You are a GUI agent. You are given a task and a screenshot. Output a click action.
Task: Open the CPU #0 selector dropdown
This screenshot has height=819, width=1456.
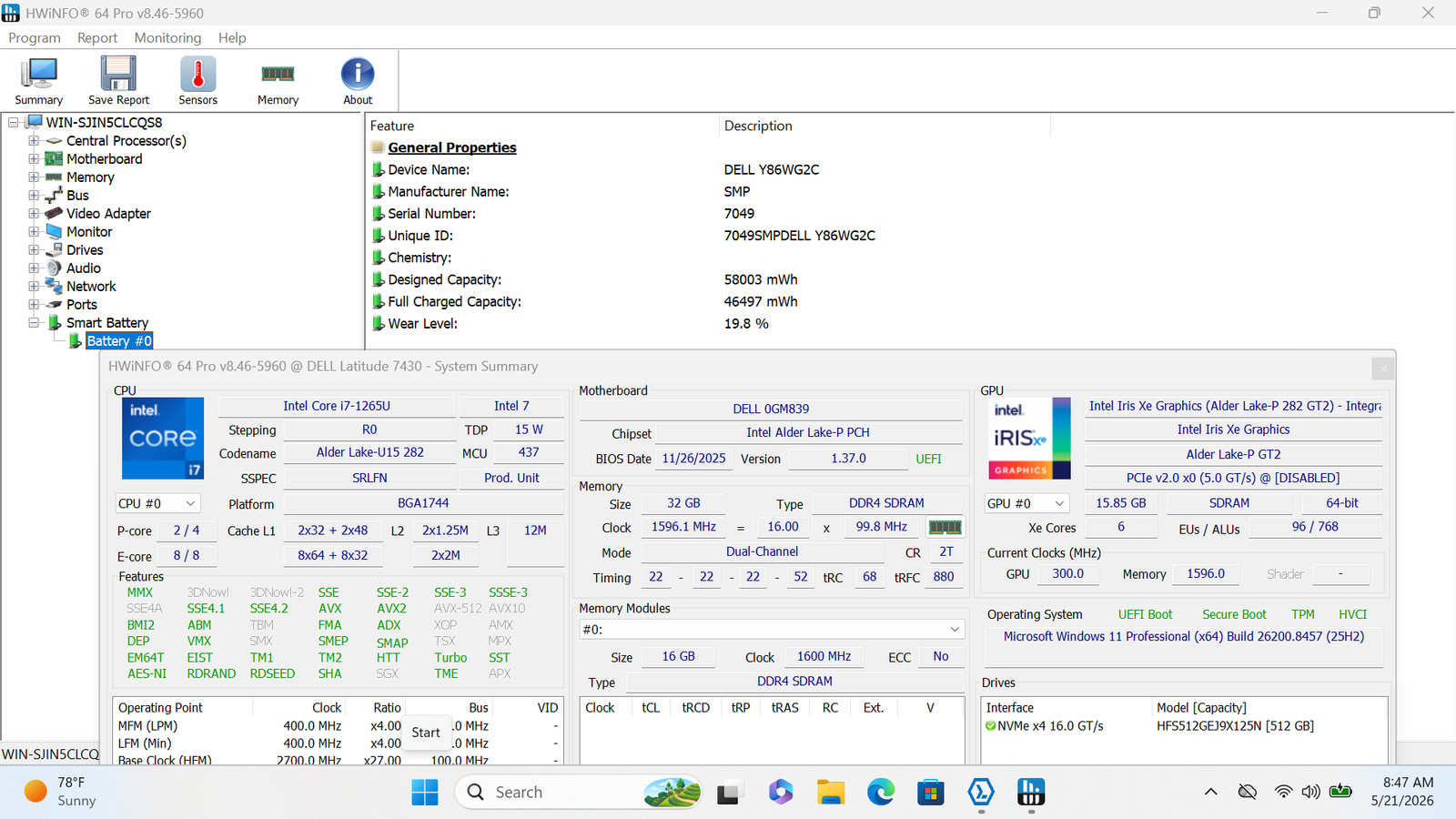(157, 503)
